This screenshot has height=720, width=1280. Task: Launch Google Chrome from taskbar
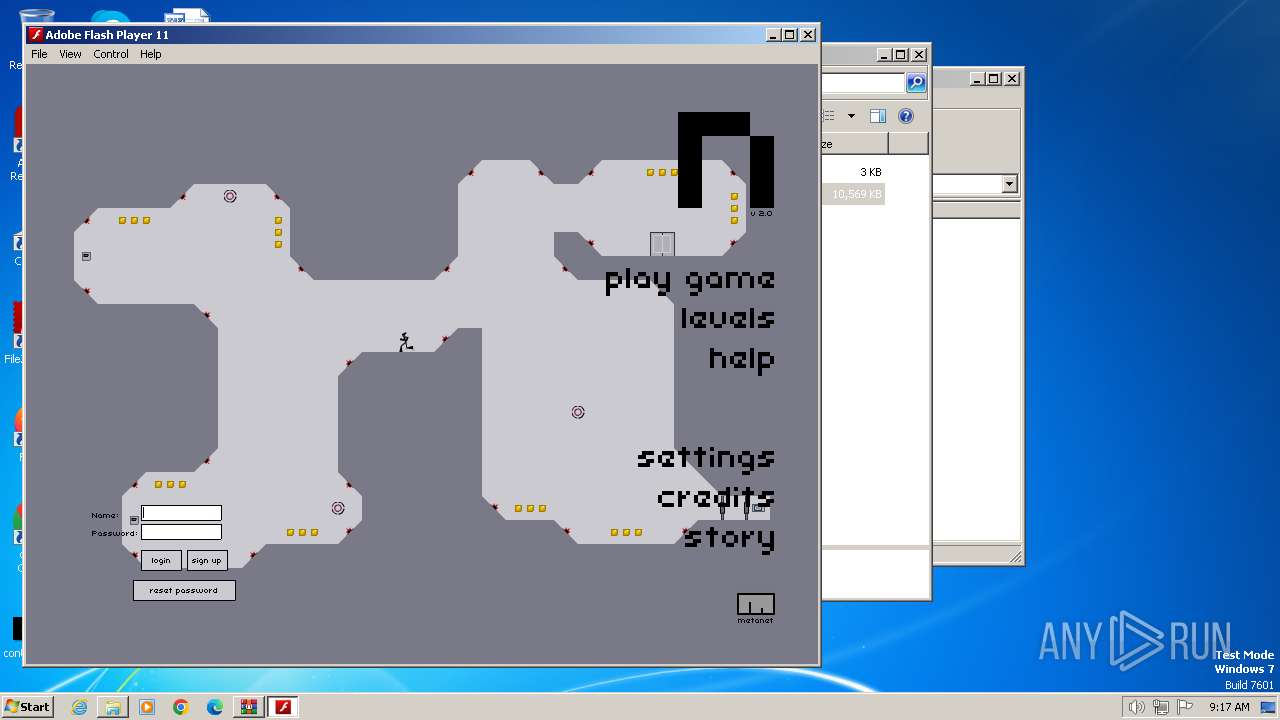181,707
